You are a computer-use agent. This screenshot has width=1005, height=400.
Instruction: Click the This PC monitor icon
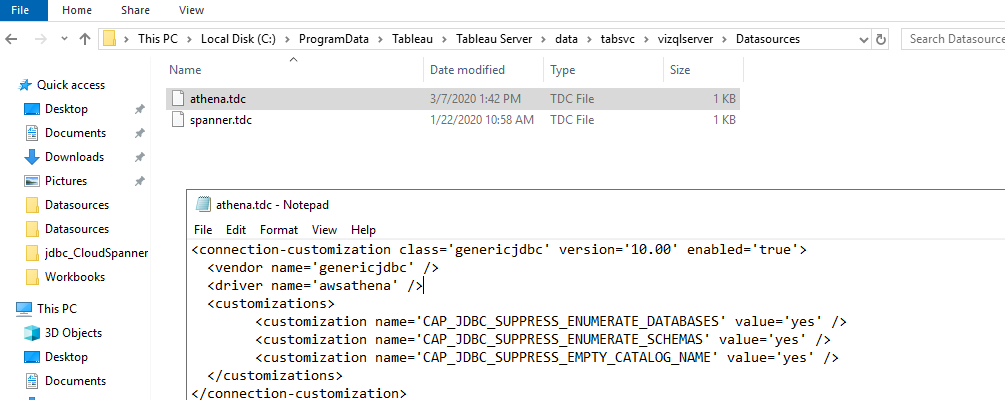pos(23,308)
